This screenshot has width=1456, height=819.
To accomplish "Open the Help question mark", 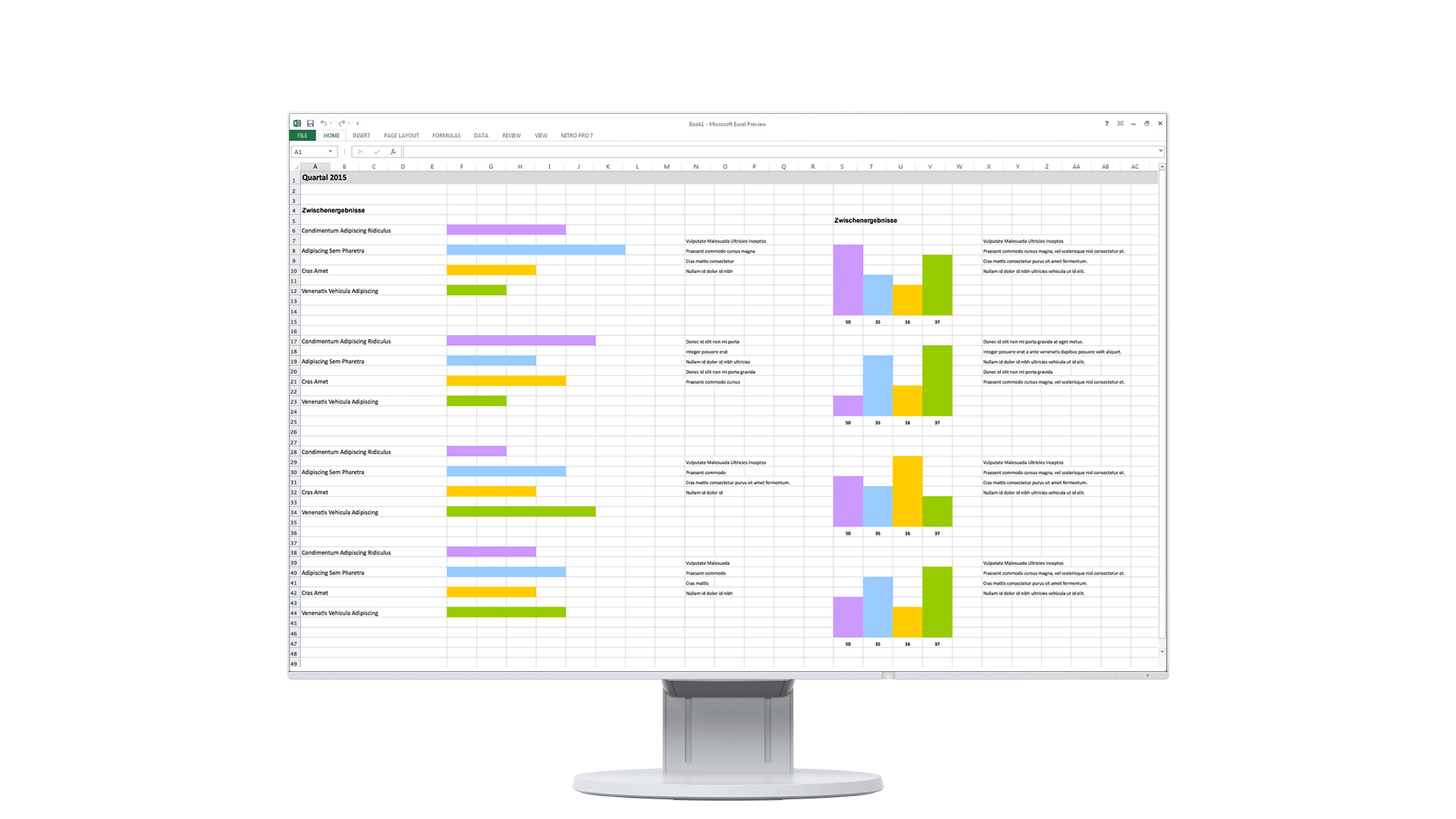I will coord(1106,123).
